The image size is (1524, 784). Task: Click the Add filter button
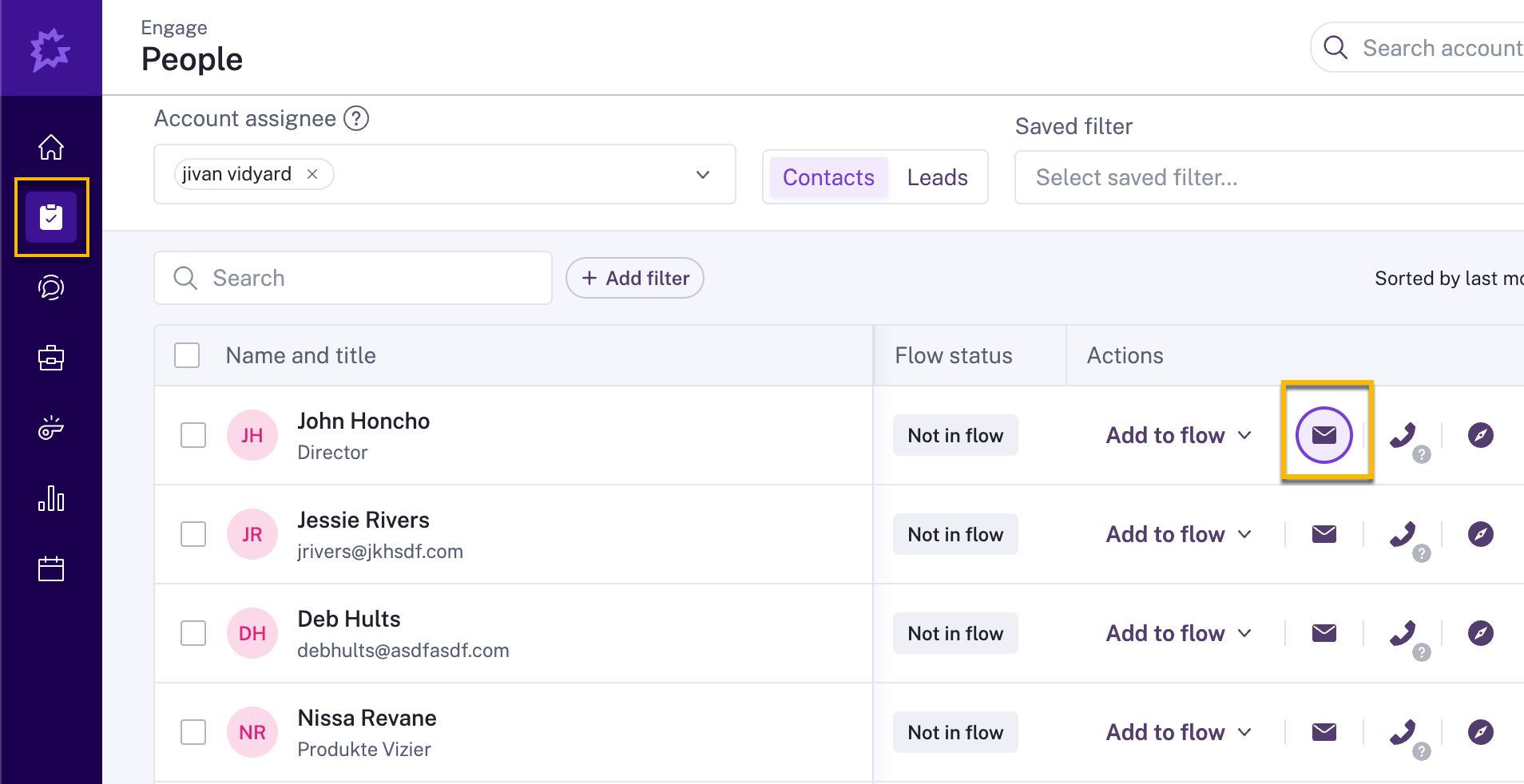[x=635, y=278]
